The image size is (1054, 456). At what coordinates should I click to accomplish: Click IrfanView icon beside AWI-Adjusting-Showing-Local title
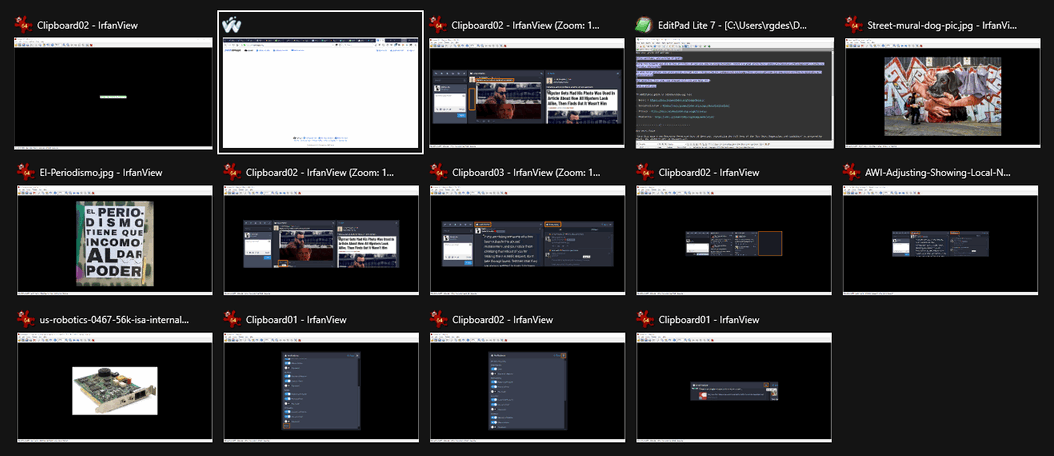click(x=854, y=172)
